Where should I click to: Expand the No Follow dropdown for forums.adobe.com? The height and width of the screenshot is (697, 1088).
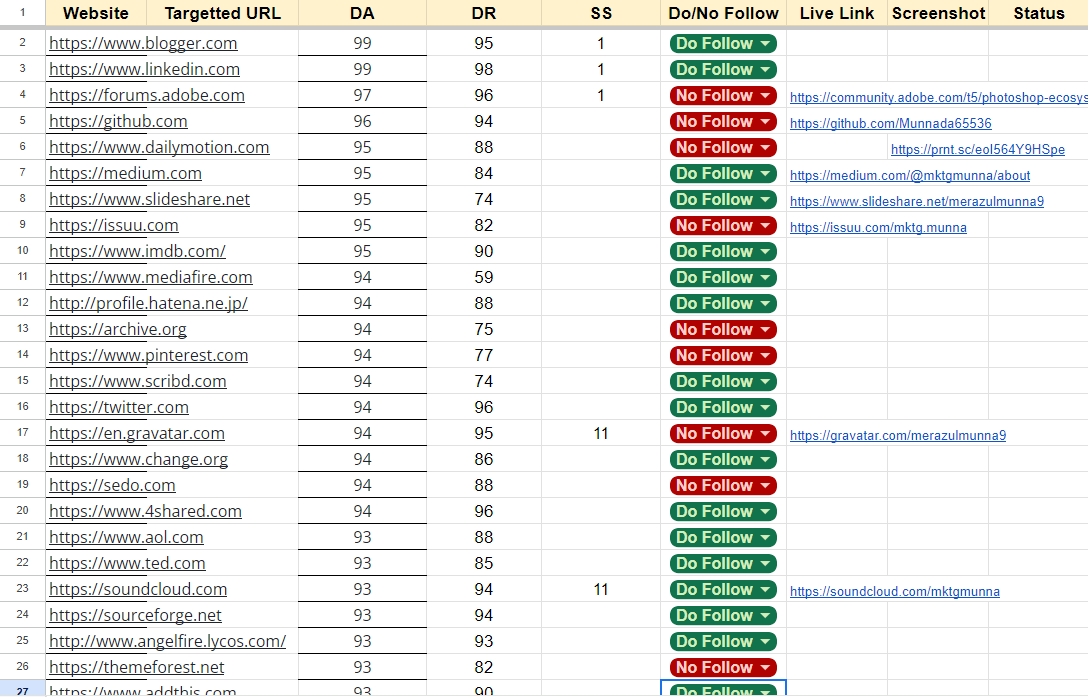(723, 95)
